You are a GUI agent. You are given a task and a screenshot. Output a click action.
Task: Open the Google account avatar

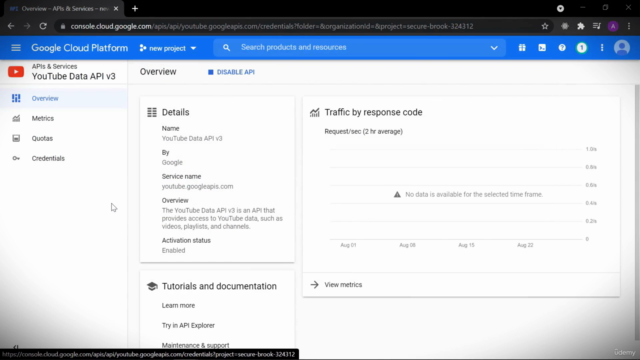click(x=622, y=48)
